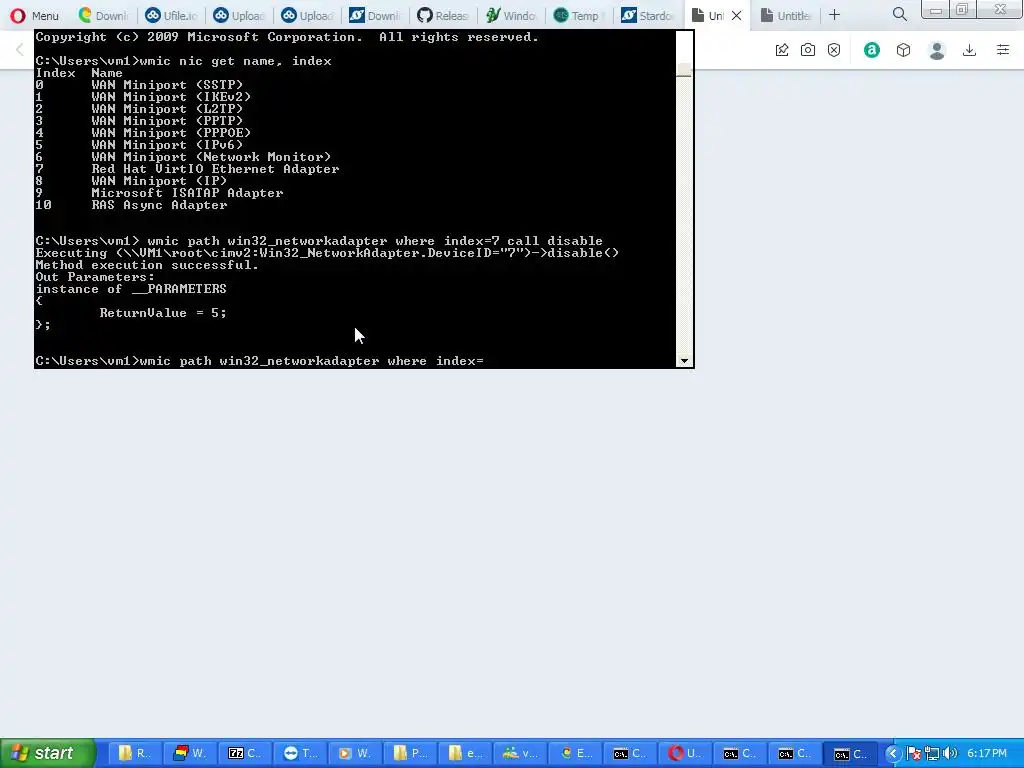Click the green 'a' extension icon

[x=872, y=50]
